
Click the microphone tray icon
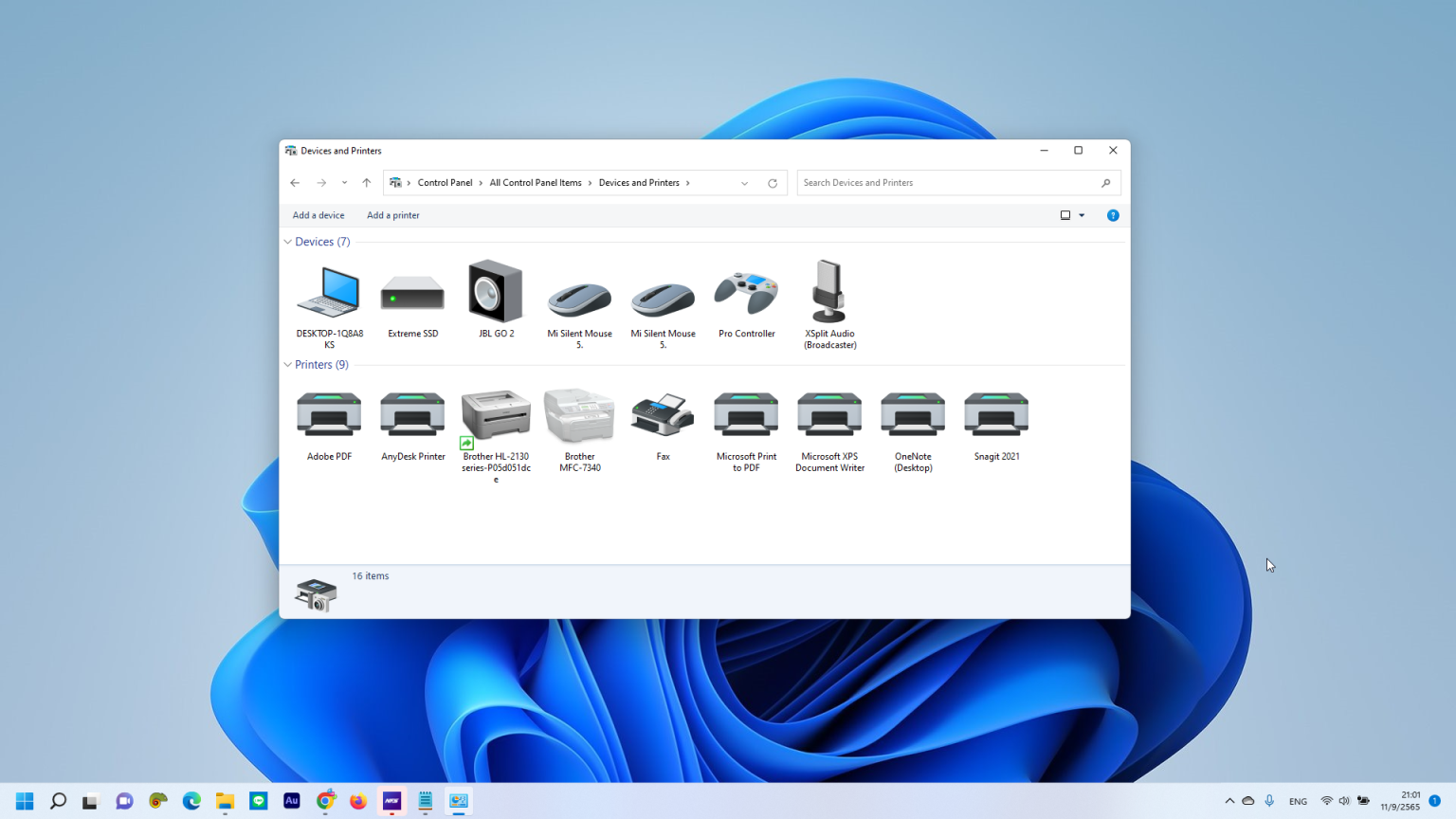tap(1269, 801)
